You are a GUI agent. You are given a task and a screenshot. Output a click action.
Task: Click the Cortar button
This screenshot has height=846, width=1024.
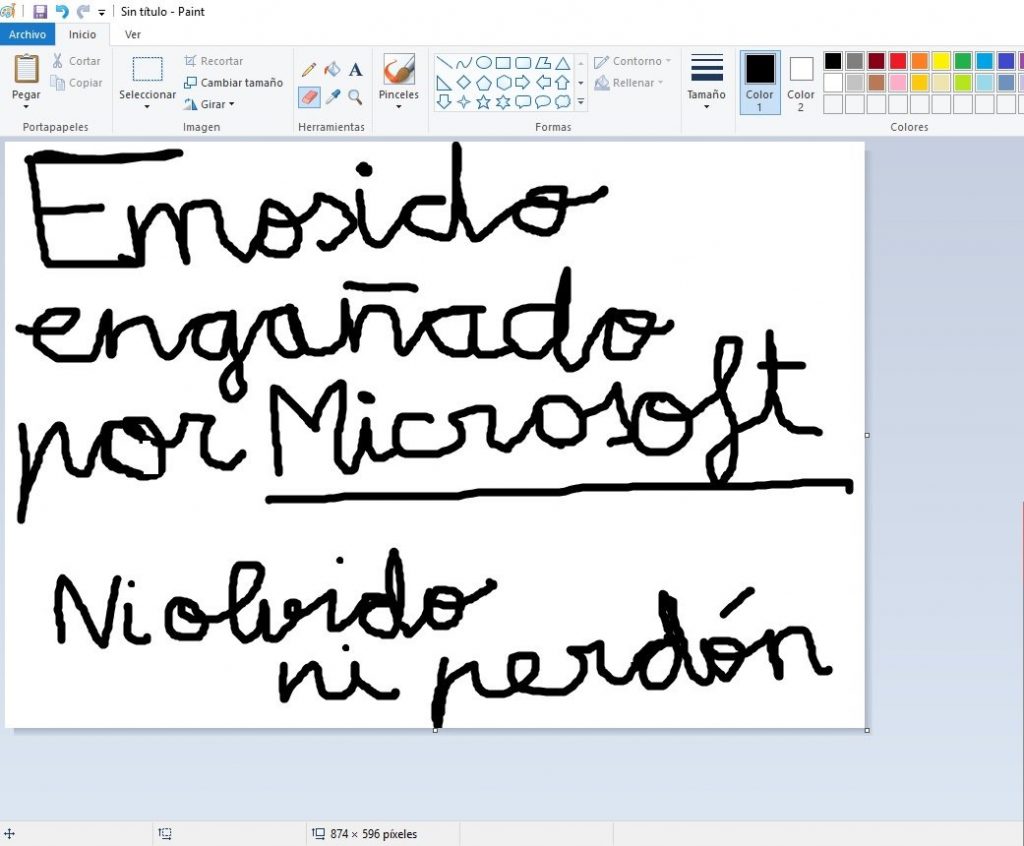(x=76, y=61)
